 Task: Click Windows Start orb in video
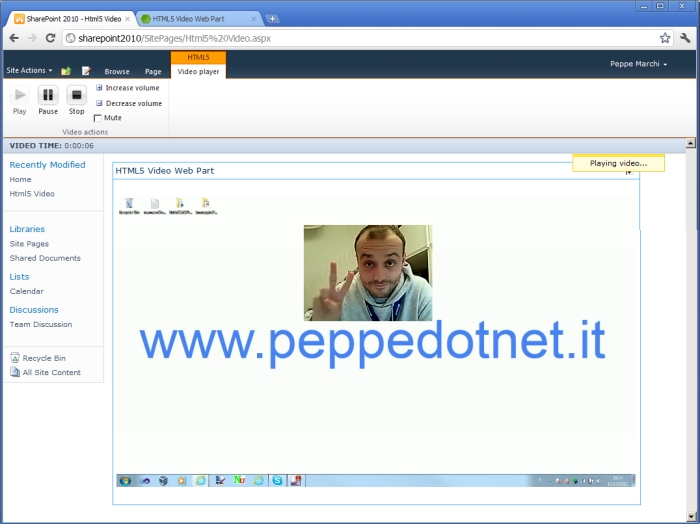tap(125, 481)
